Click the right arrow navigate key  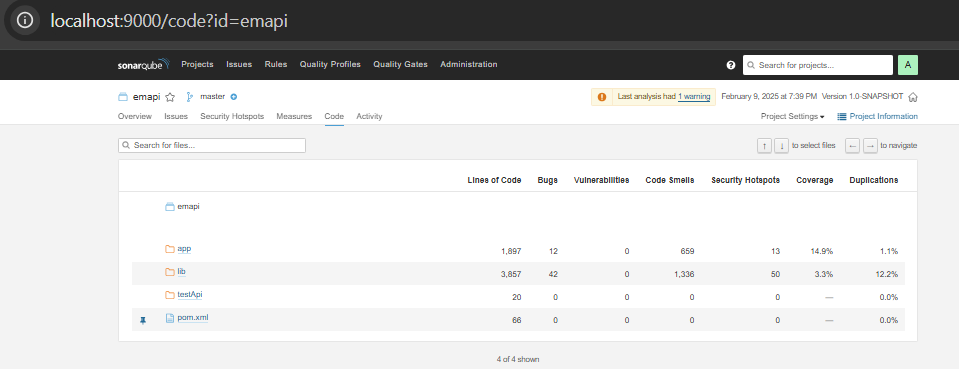click(870, 146)
